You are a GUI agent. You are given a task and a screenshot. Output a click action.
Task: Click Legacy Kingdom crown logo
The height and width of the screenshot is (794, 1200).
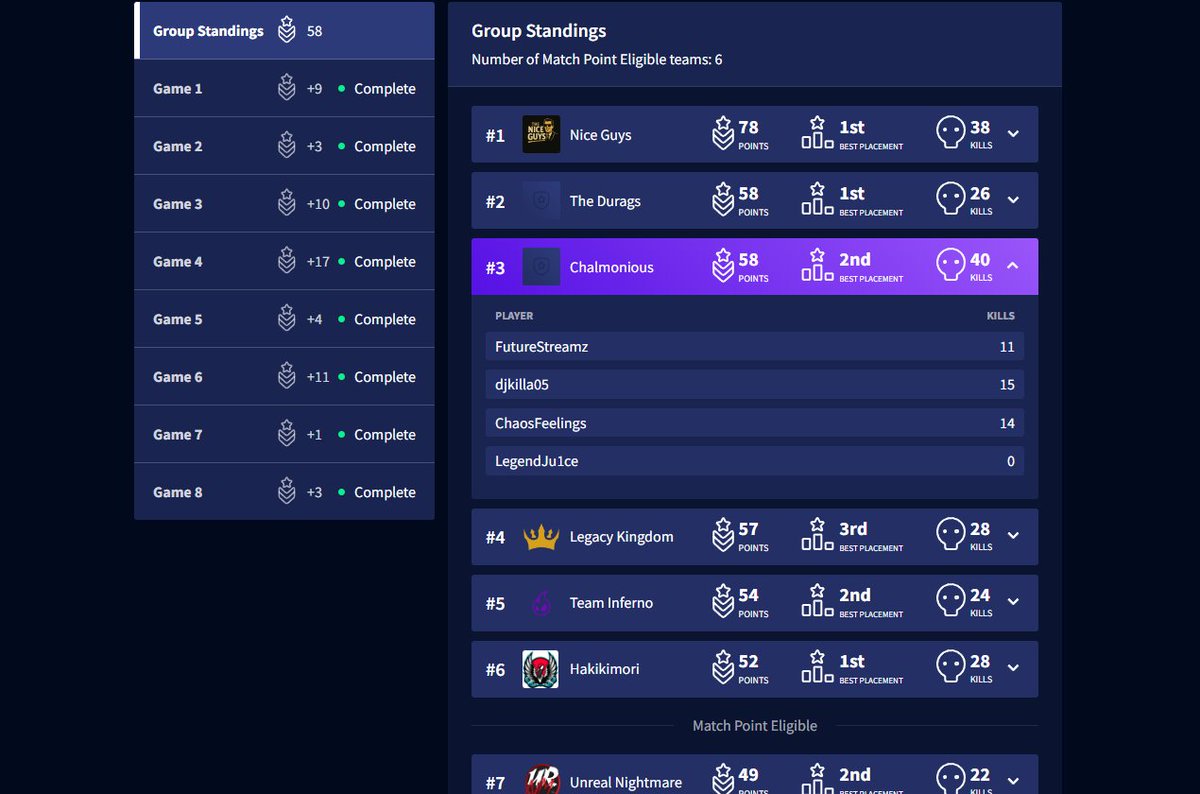point(541,537)
